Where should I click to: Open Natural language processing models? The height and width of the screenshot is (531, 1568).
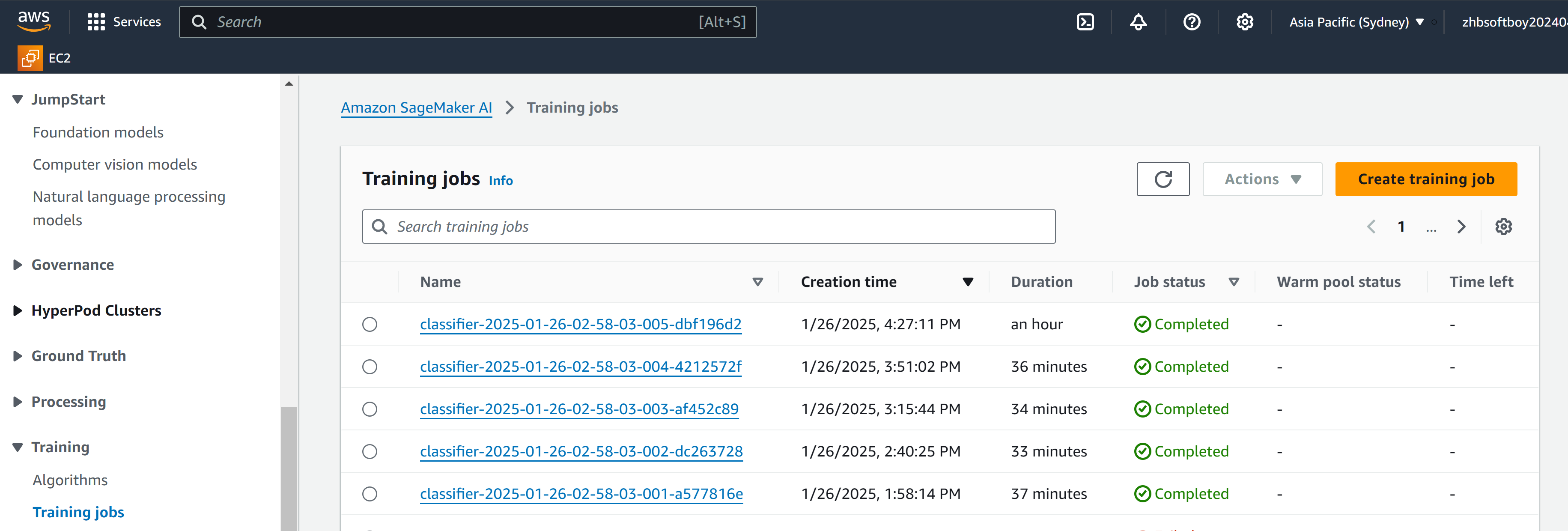(129, 208)
